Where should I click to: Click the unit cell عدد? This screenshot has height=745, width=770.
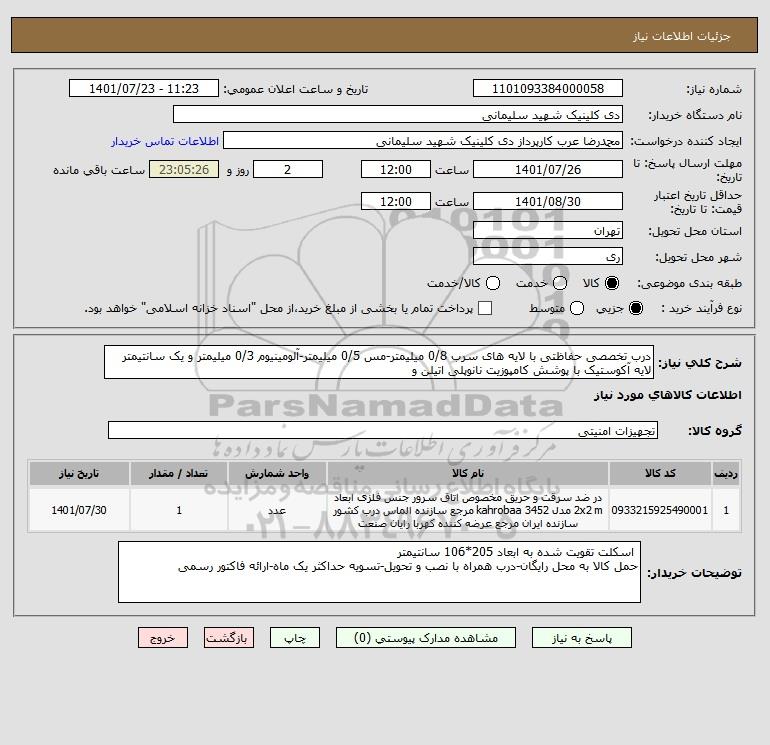tap(277, 510)
